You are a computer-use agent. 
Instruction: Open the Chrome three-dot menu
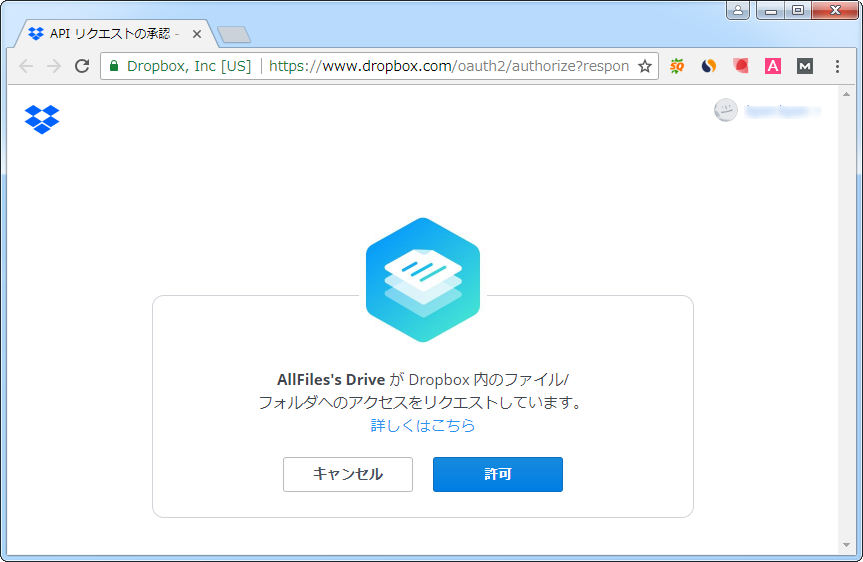coord(837,67)
